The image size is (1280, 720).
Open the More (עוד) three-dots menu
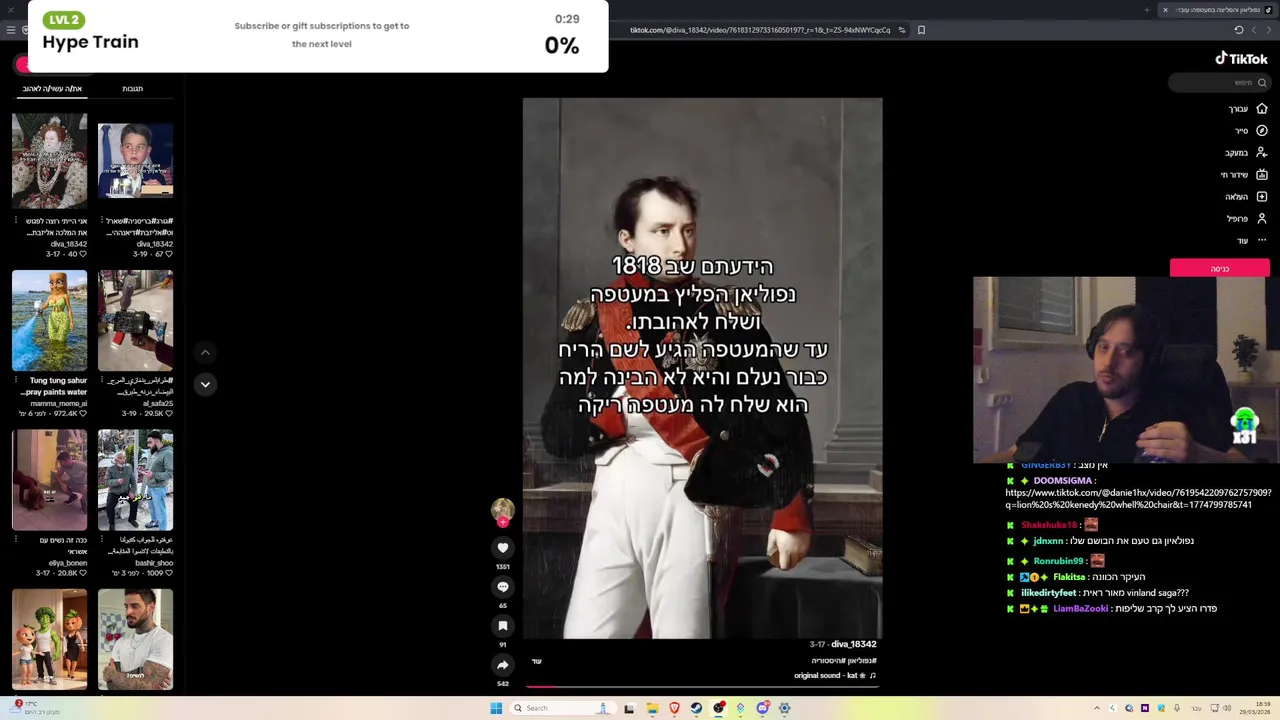pos(1251,241)
